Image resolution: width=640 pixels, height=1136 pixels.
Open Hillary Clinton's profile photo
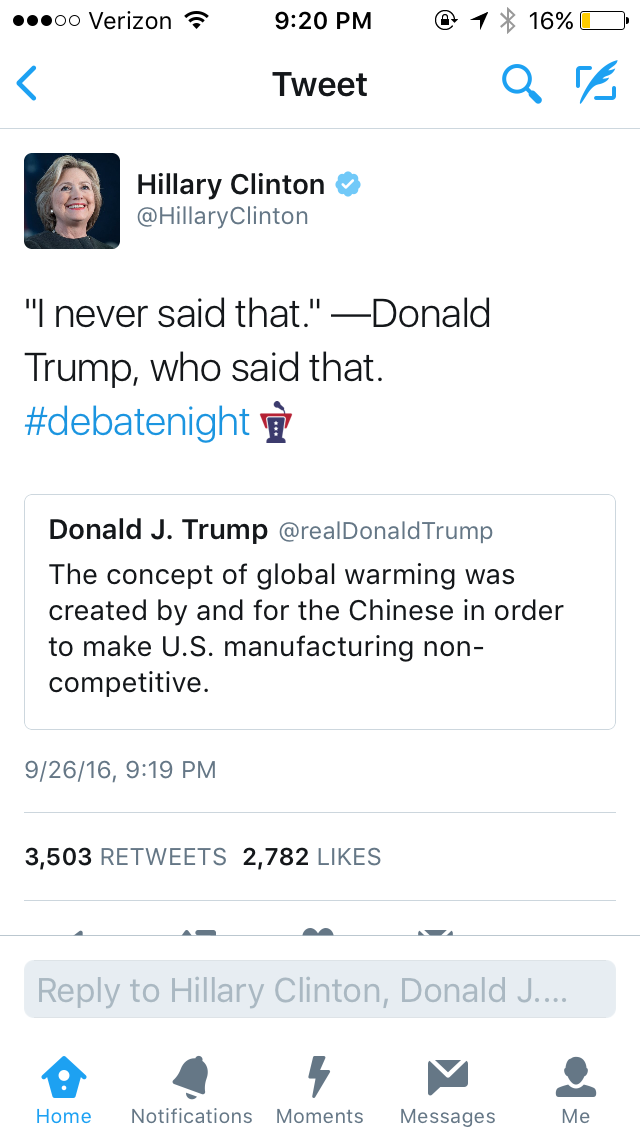pos(72,201)
